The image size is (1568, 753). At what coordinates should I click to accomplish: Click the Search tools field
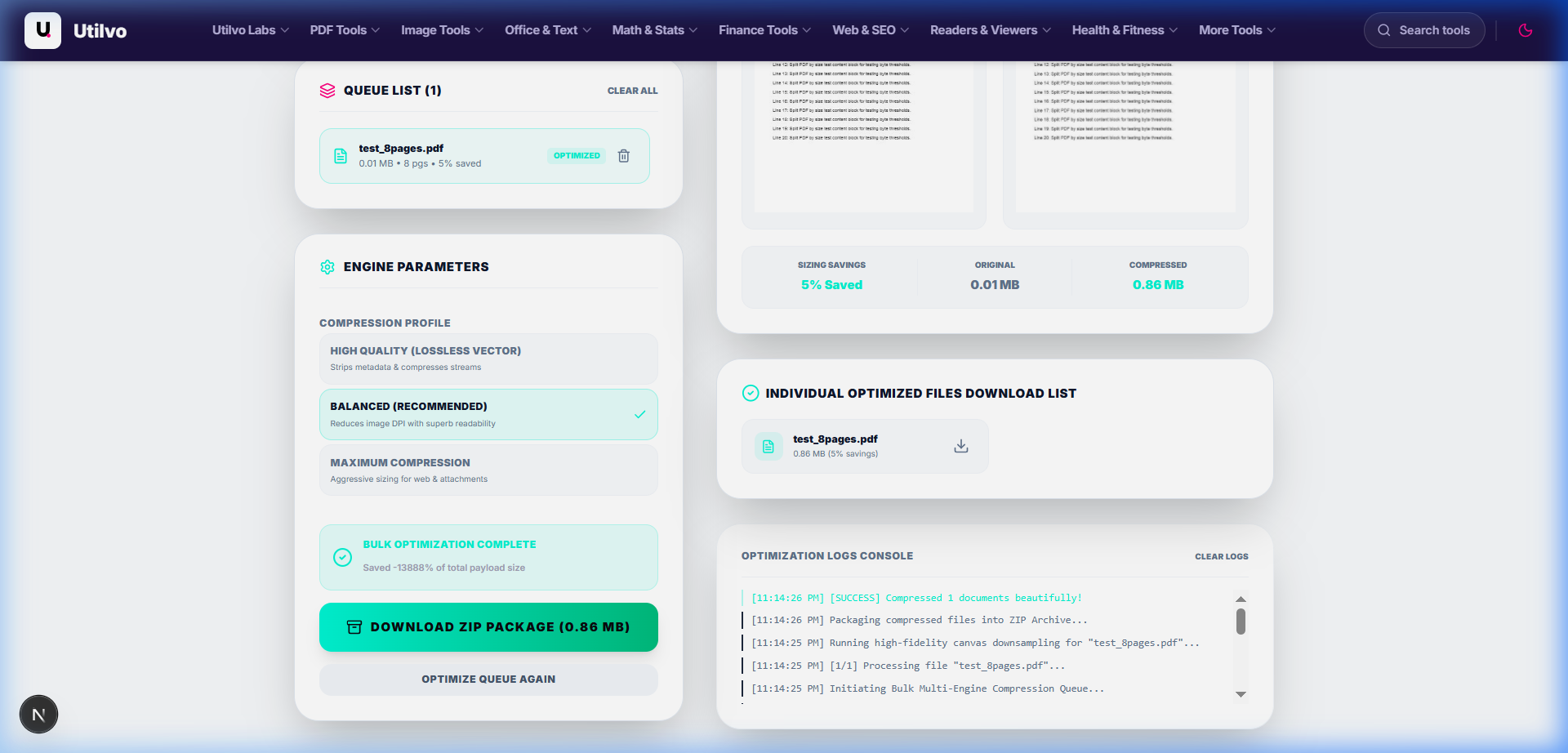(1424, 30)
